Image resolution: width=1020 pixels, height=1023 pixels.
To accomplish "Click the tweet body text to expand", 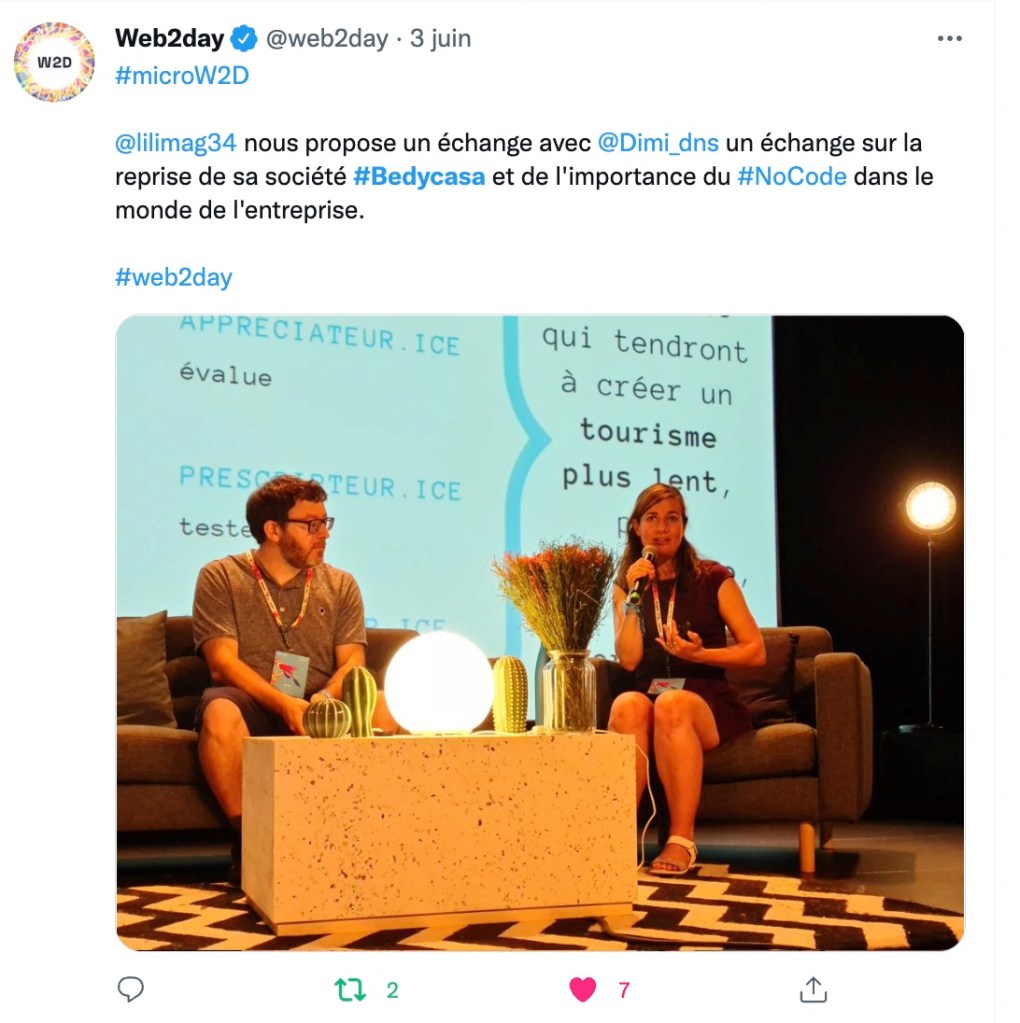I will 524,177.
